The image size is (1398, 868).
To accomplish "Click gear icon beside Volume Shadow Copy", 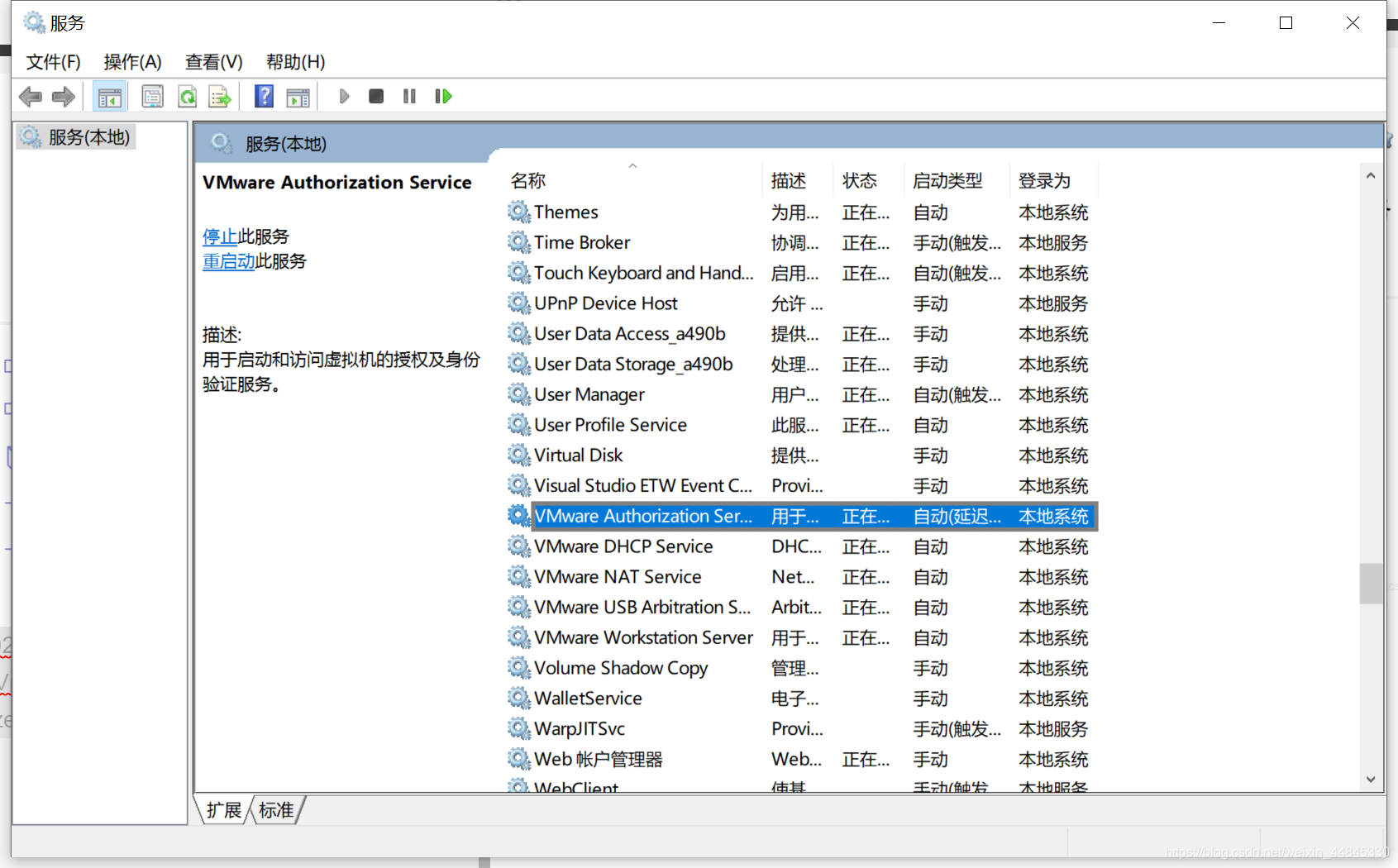I will tap(519, 668).
